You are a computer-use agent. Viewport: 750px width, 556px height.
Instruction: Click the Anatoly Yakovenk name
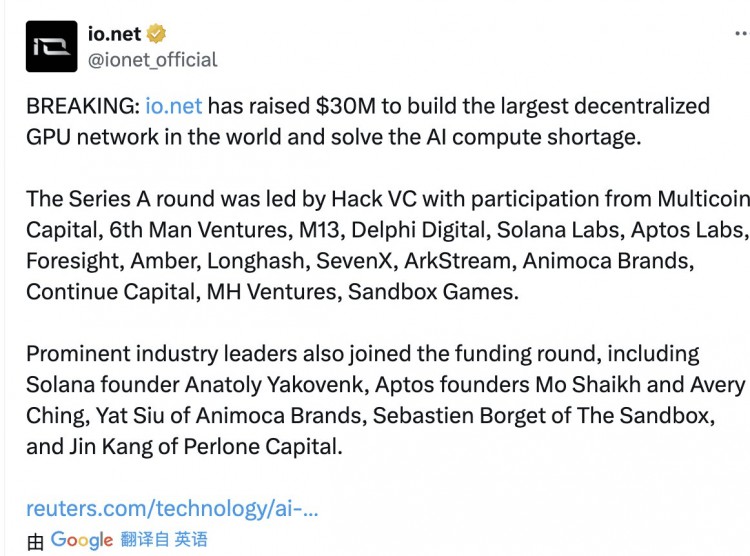pyautogui.click(x=274, y=384)
